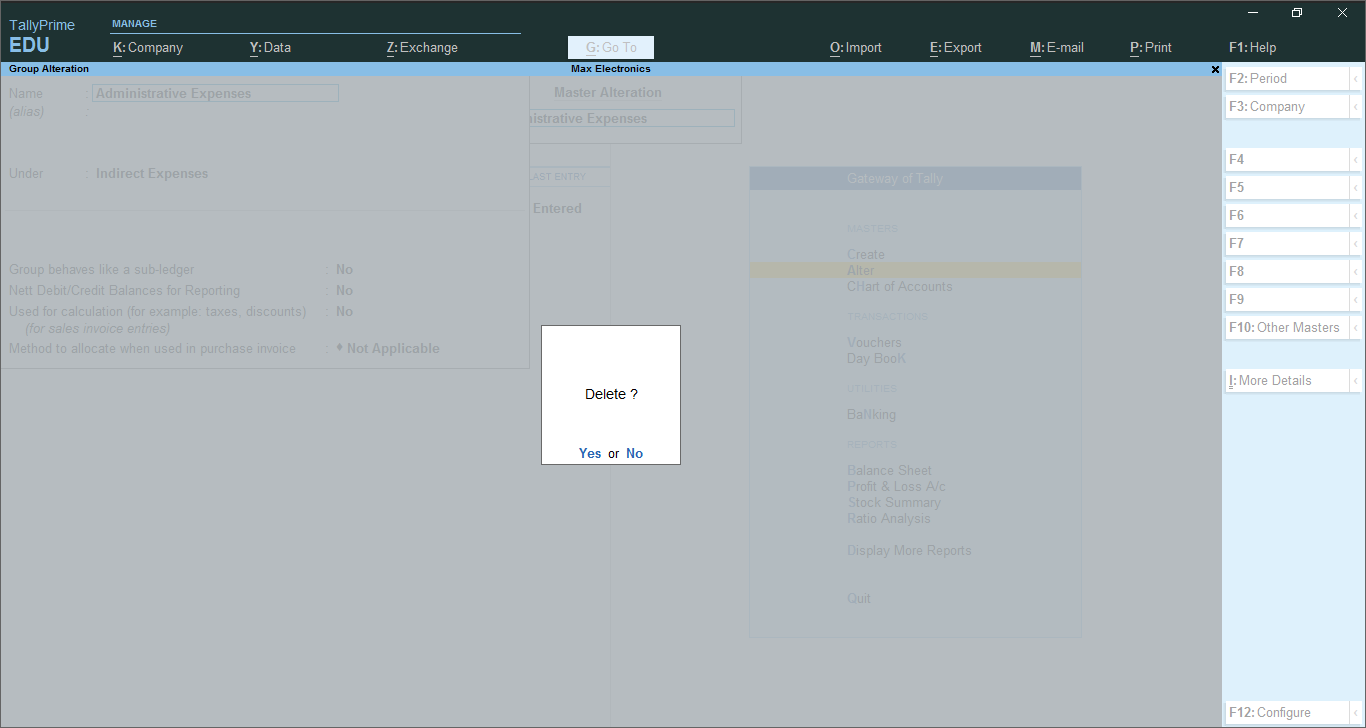The image size is (1366, 728).
Task: Select Create in Gateway of Tally
Action: pyautogui.click(x=866, y=254)
